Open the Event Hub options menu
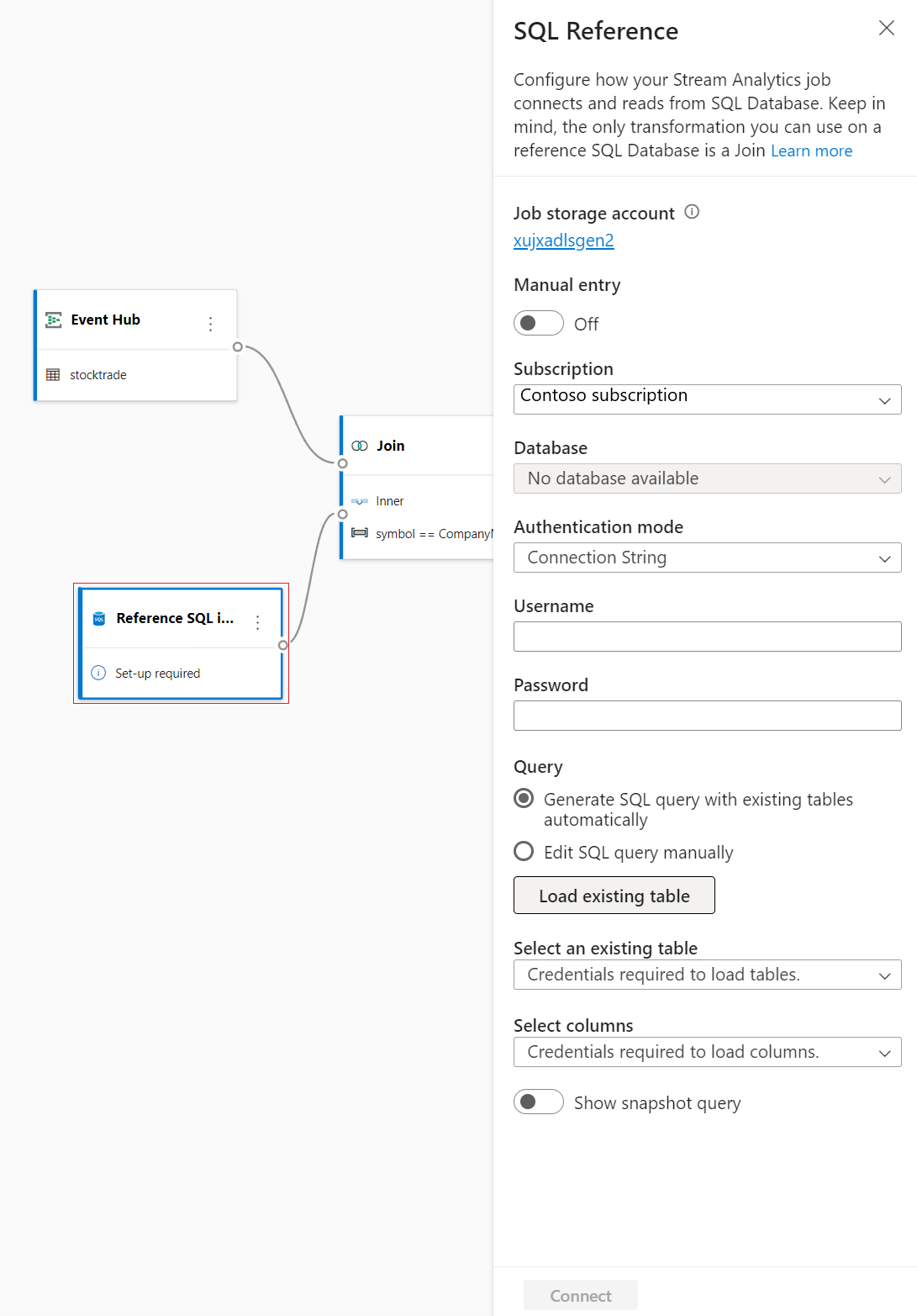 point(210,322)
